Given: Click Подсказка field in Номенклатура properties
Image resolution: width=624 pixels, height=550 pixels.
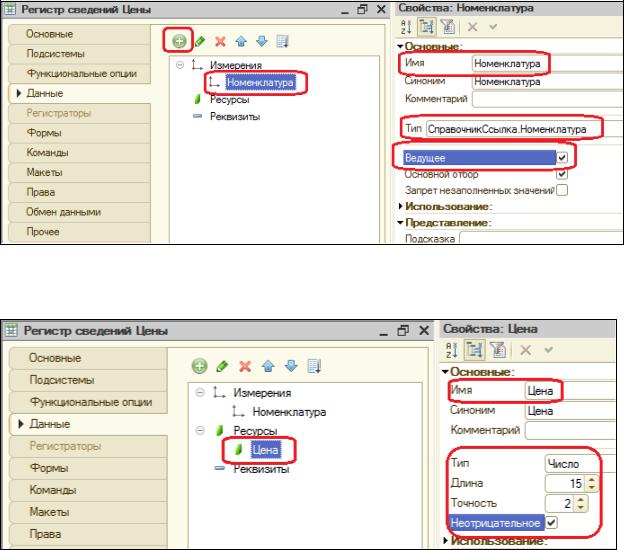Looking at the screenshot, I should tap(541, 238).
